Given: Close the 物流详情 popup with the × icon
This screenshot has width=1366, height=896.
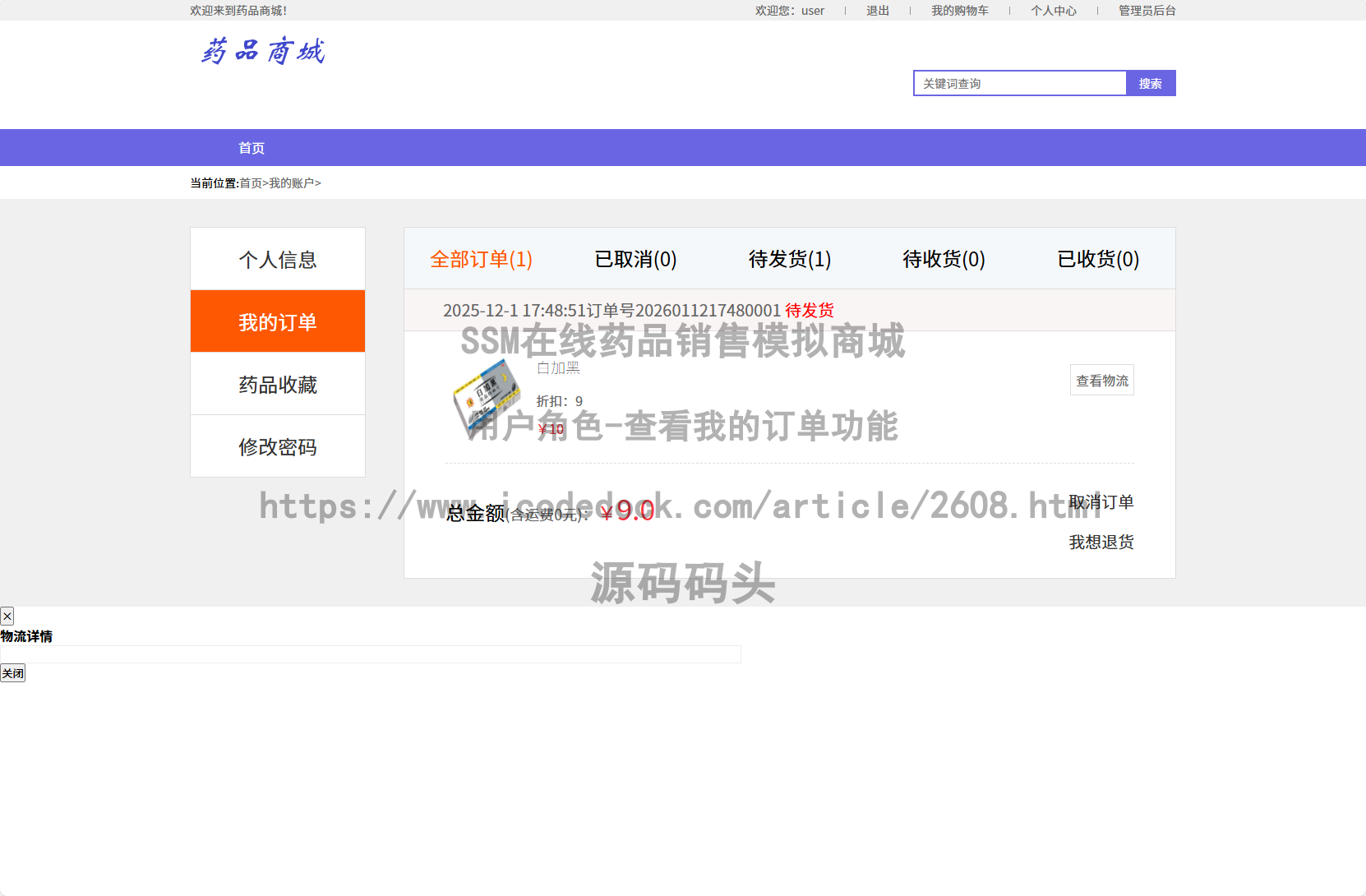Looking at the screenshot, I should click(7, 616).
